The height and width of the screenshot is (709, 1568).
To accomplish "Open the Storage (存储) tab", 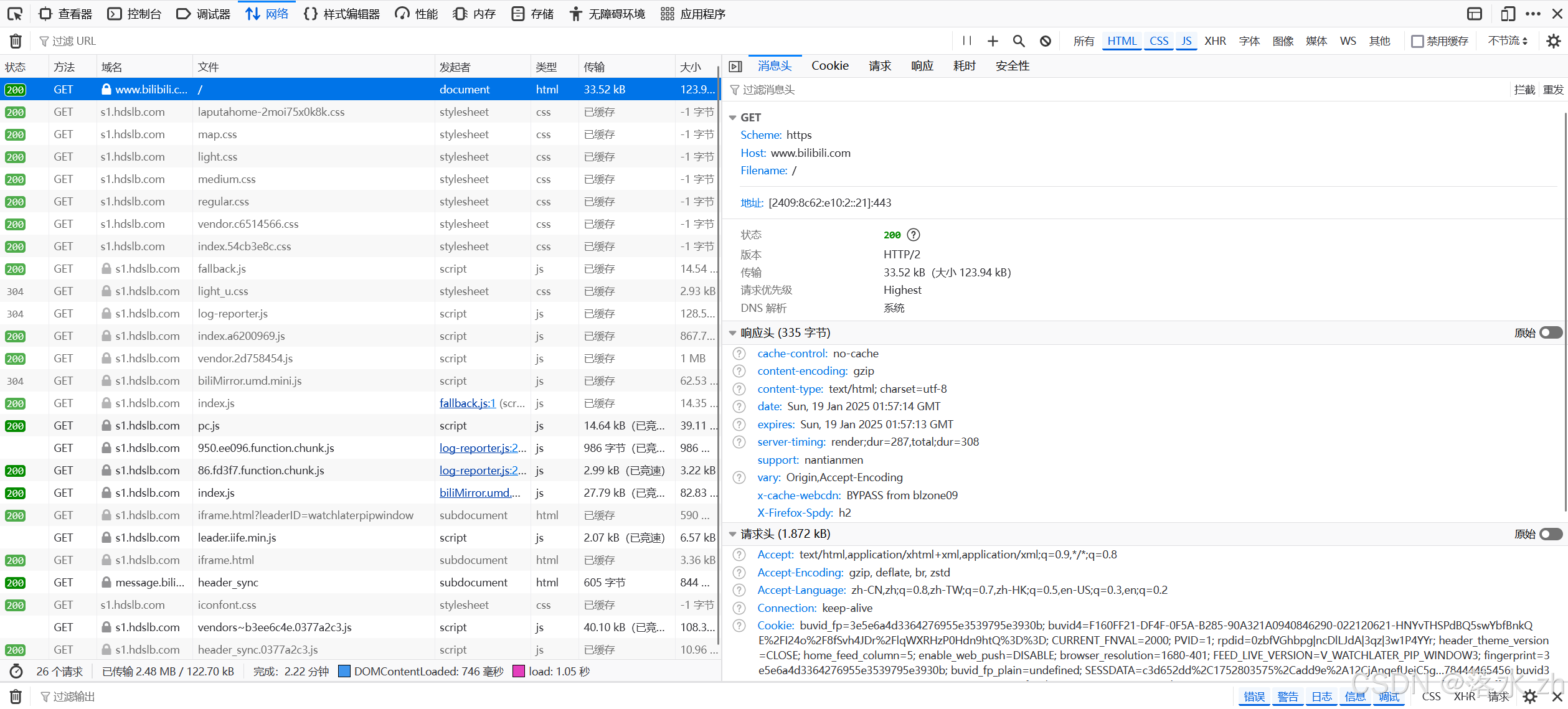I will [x=532, y=14].
